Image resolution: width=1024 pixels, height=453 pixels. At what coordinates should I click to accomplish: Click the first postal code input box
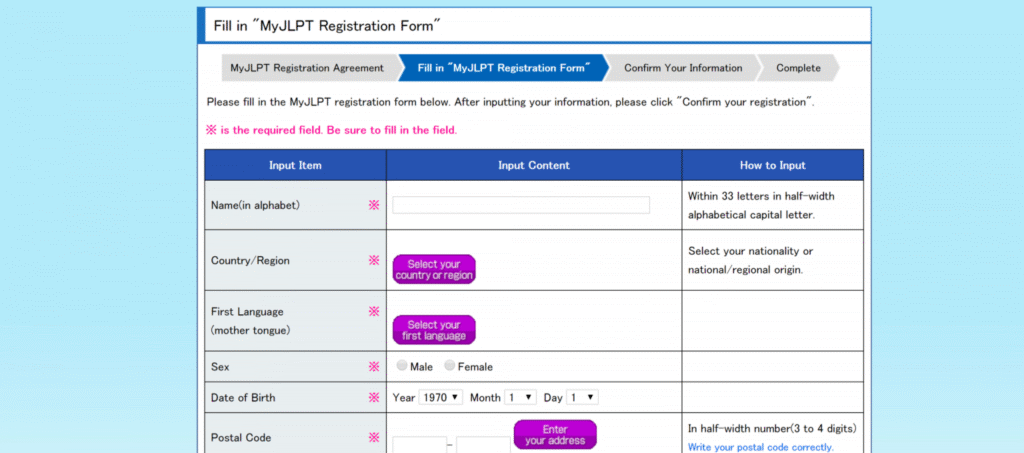419,445
